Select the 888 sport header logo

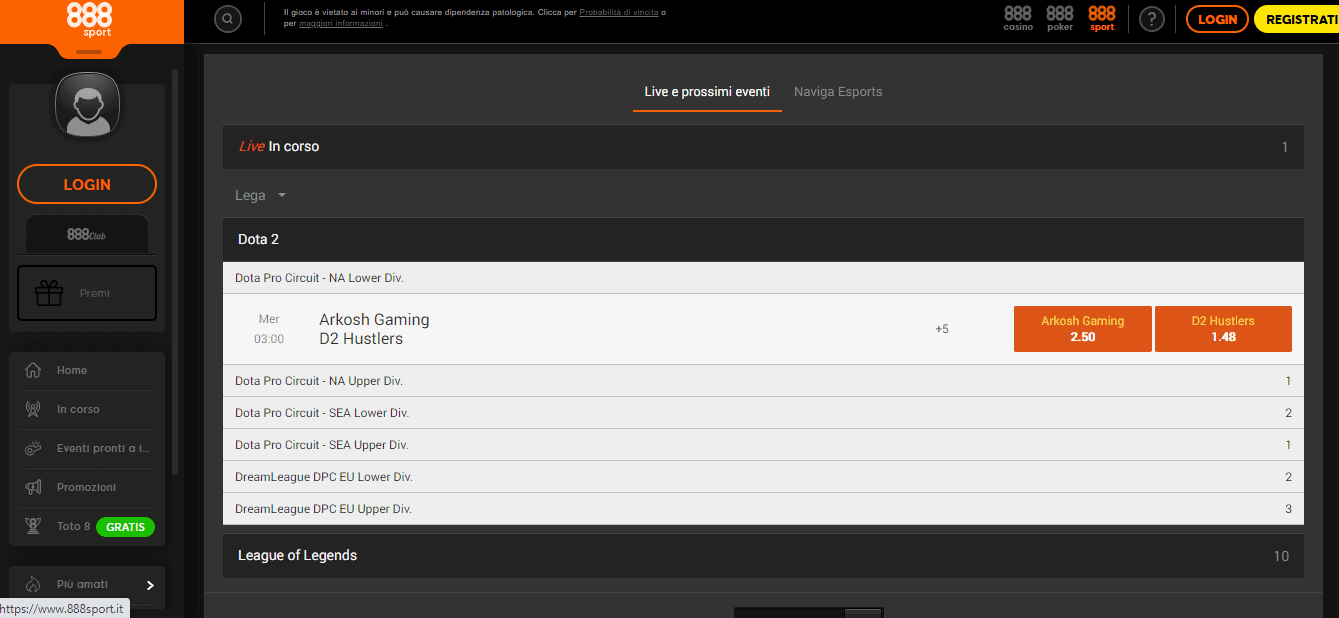(x=1102, y=18)
